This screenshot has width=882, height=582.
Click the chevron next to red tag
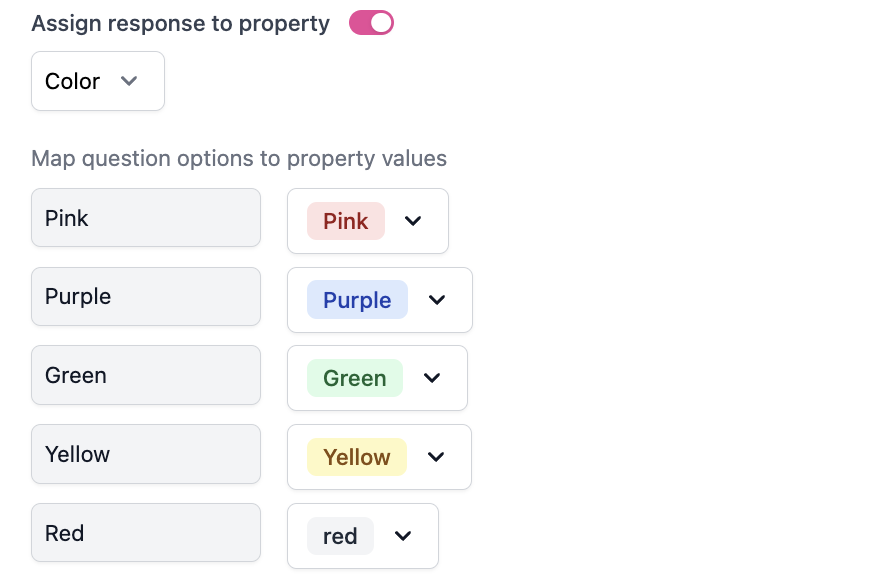[x=403, y=536]
